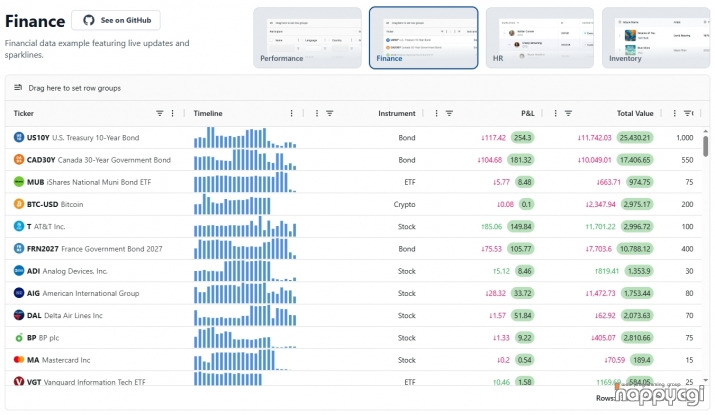This screenshot has width=715, height=415.
Task: Click the FRN2027 ticker logo icon
Action: (x=19, y=249)
